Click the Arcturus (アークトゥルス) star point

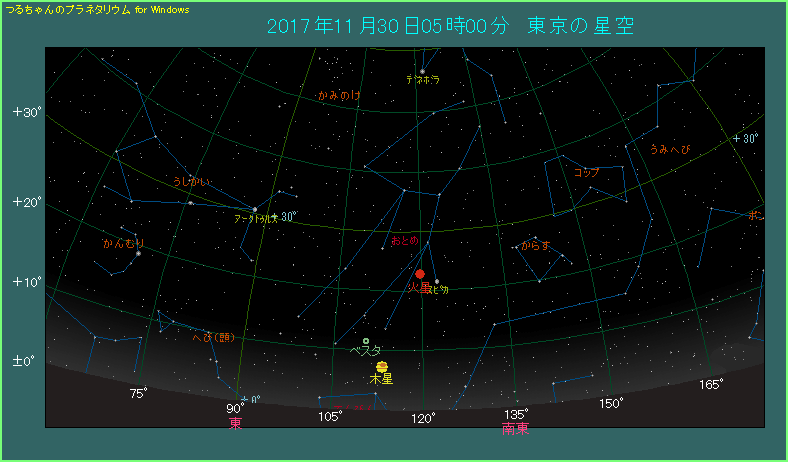coord(255,209)
